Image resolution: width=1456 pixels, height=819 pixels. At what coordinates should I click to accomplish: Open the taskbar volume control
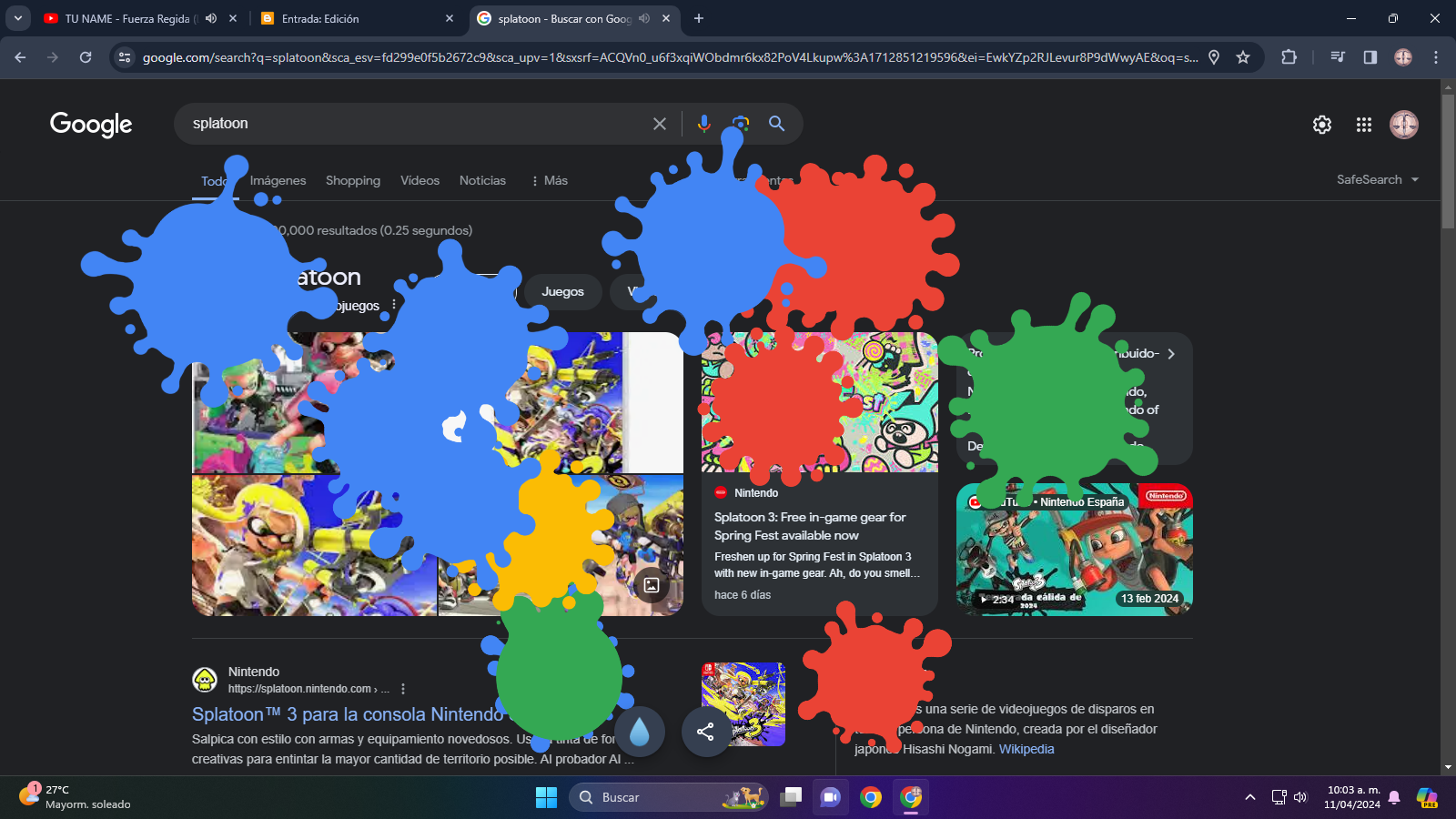(x=1300, y=797)
